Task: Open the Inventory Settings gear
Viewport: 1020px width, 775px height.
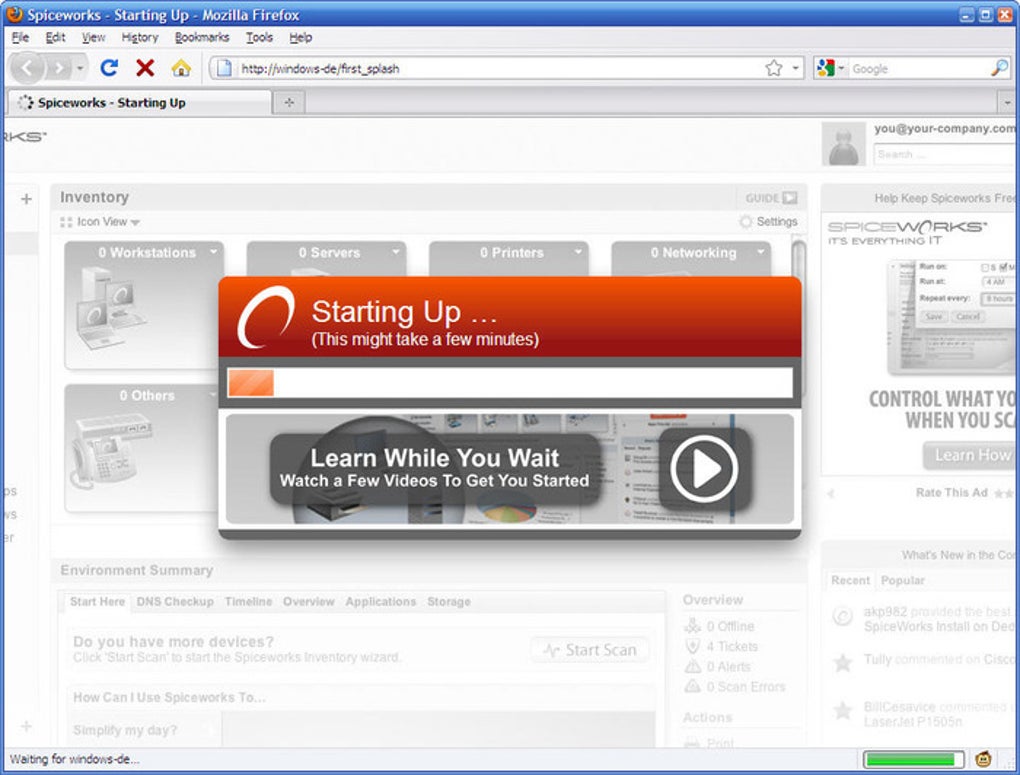Action: 745,221
